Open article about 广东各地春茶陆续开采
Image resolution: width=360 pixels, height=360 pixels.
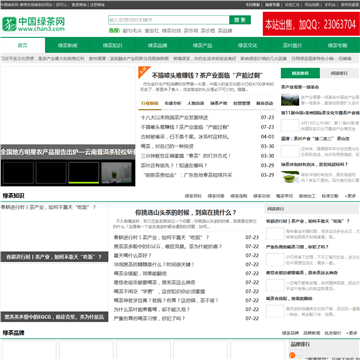(188, 175)
